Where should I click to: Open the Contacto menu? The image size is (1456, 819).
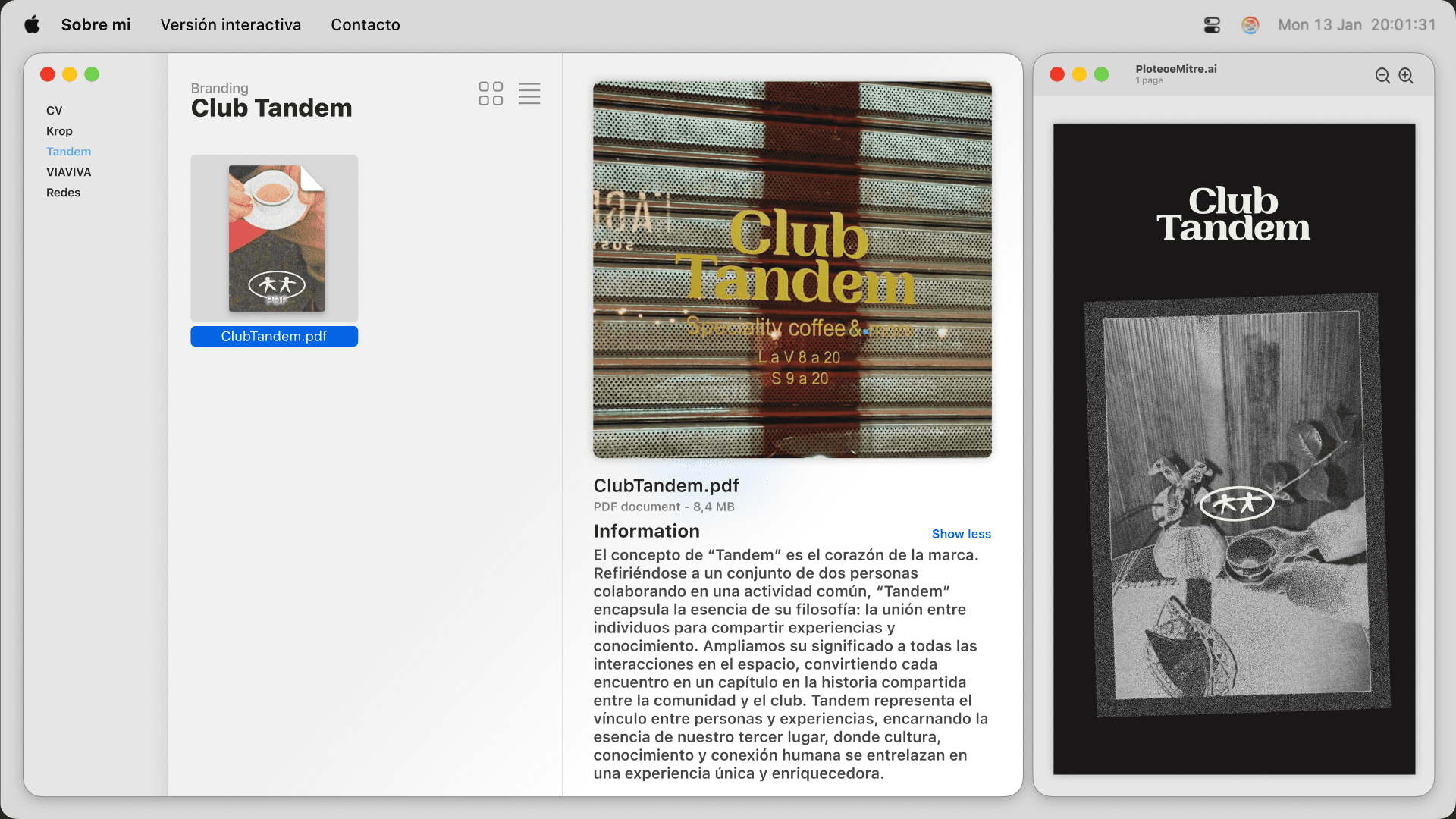click(365, 25)
